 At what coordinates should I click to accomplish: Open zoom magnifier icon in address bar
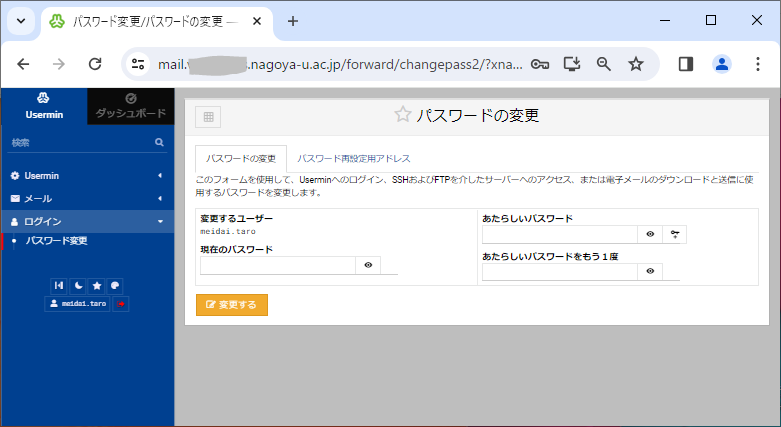[604, 64]
